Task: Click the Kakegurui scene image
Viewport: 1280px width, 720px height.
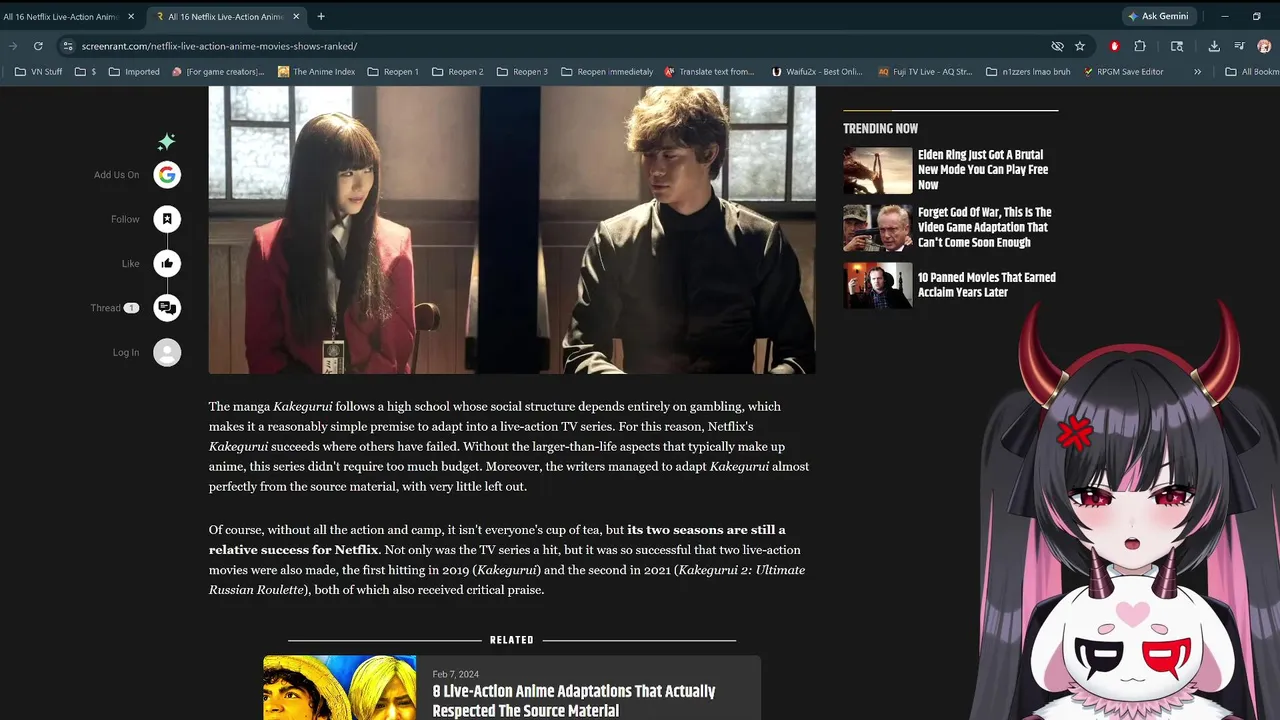Action: 512,230
